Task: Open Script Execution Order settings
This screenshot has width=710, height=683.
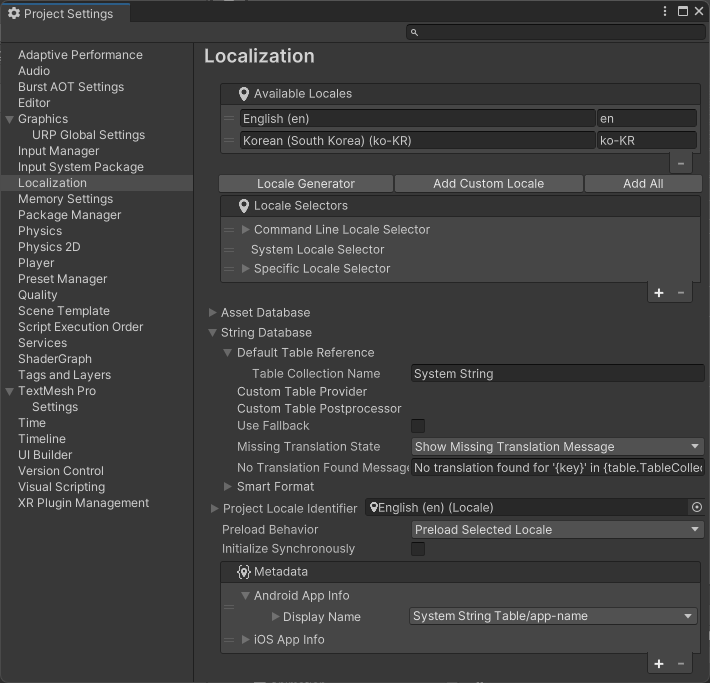Action: click(81, 327)
